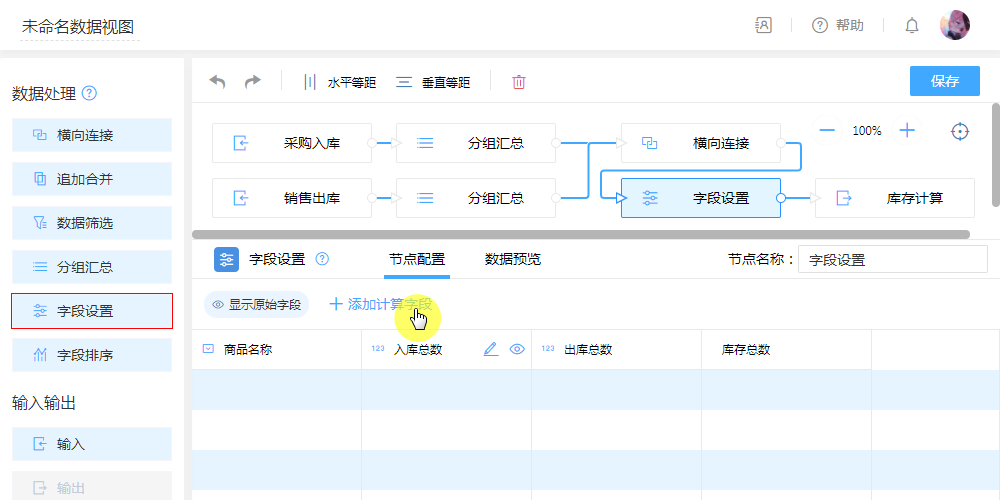This screenshot has width=1000, height=500.
Task: Click 添加计算字段 link
Action: click(381, 304)
